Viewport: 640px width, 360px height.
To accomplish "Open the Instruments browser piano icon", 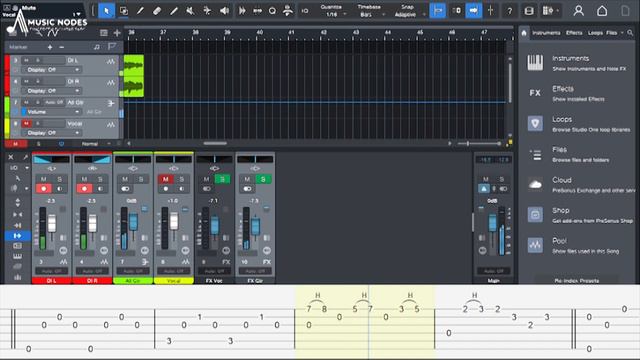I will 535,63.
